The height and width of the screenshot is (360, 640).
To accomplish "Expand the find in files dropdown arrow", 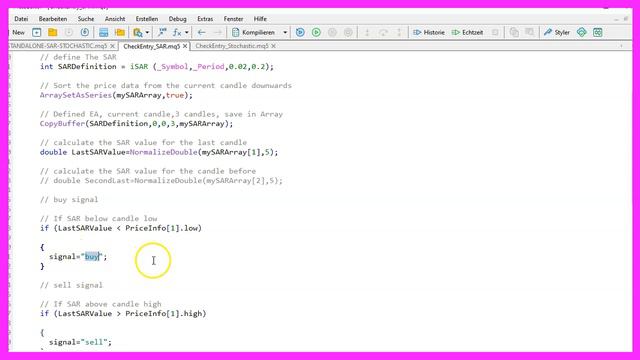I will 147,32.
